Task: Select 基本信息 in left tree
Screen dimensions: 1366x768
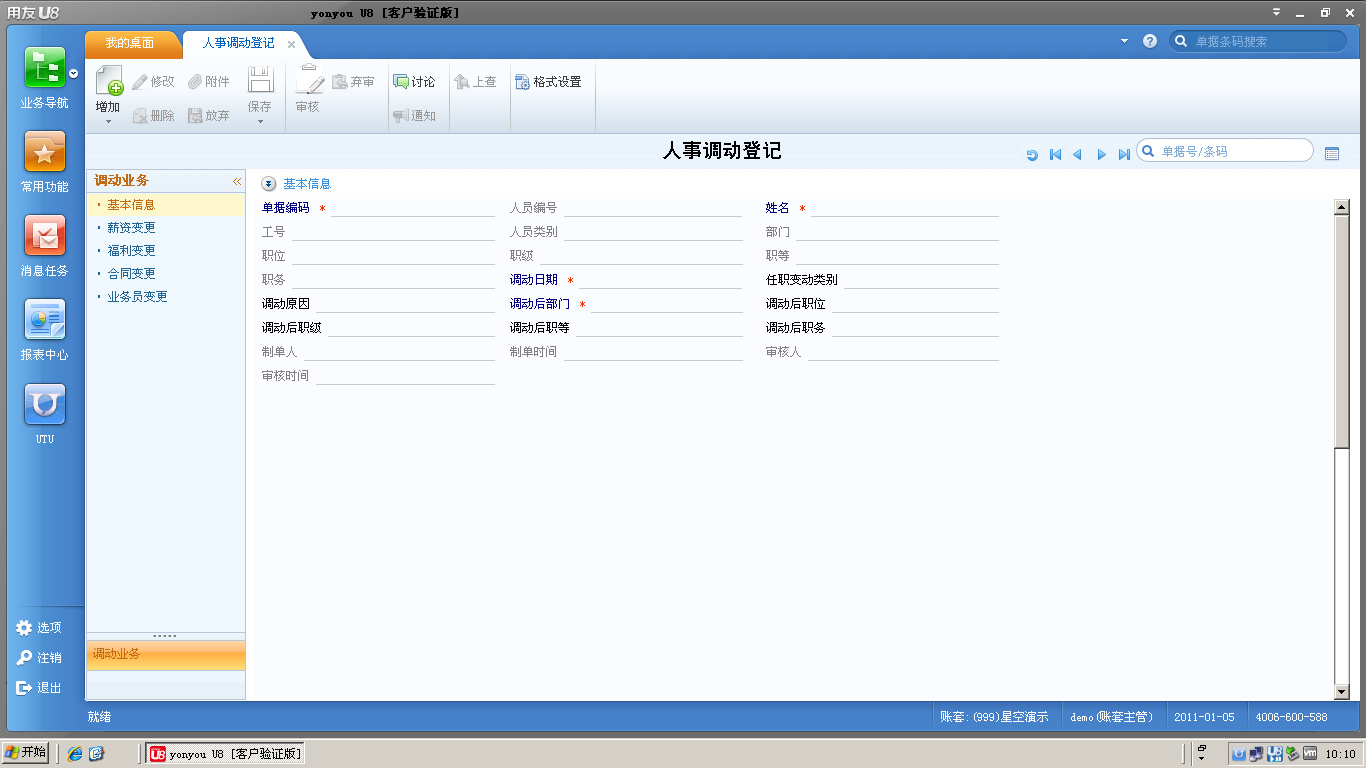Action: [166, 205]
